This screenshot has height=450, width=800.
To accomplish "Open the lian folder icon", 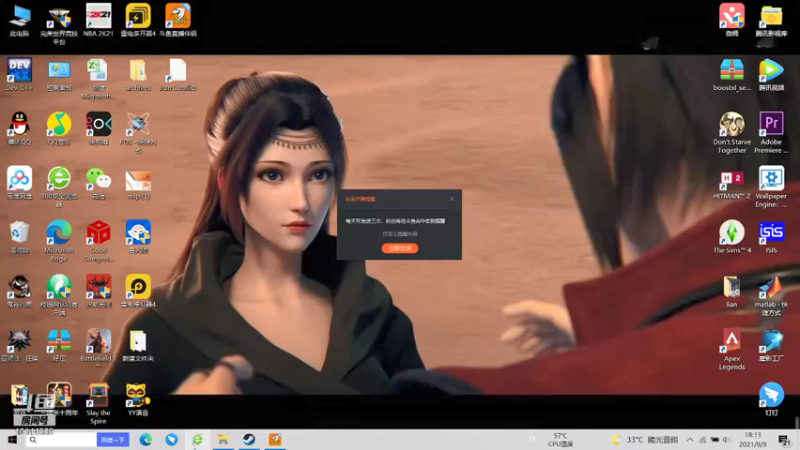I will pos(732,292).
